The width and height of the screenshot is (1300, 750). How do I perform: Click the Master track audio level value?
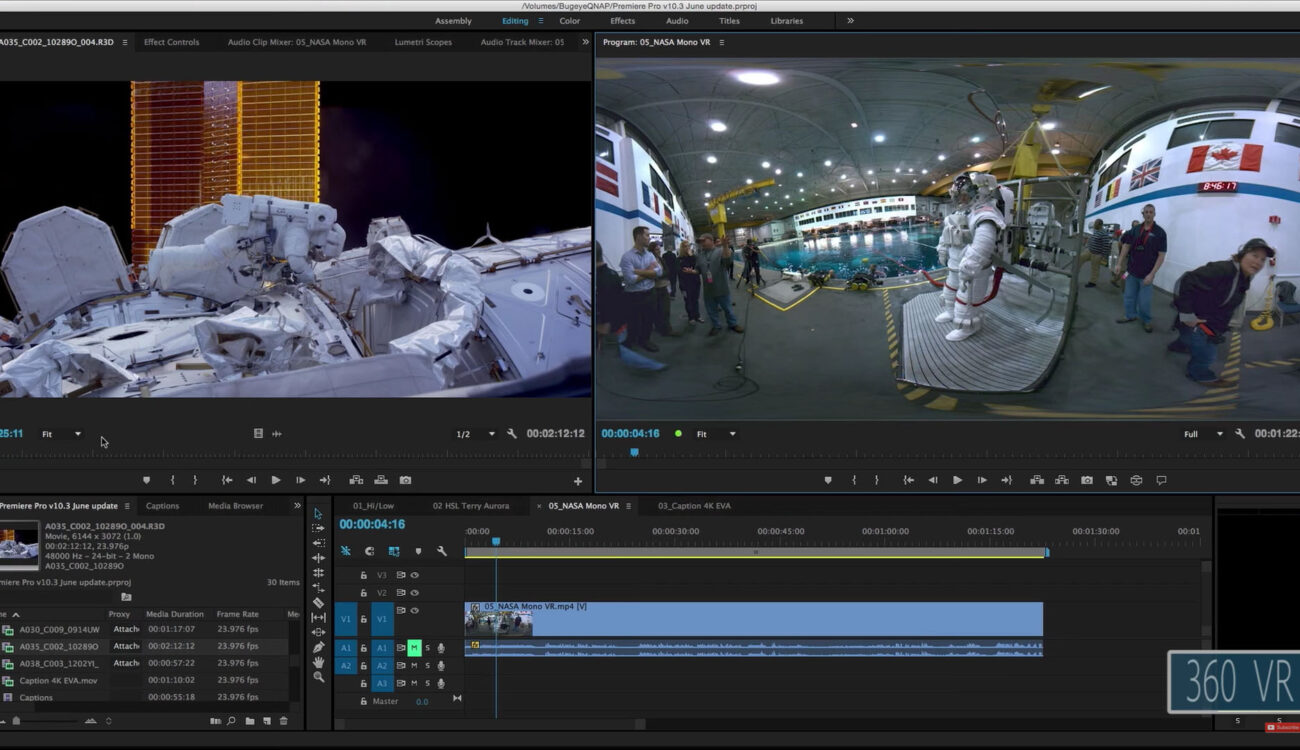(422, 701)
